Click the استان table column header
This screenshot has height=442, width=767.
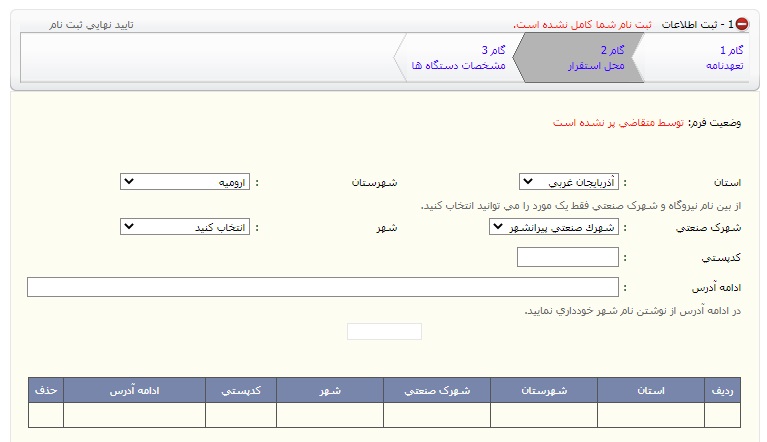(x=651, y=391)
